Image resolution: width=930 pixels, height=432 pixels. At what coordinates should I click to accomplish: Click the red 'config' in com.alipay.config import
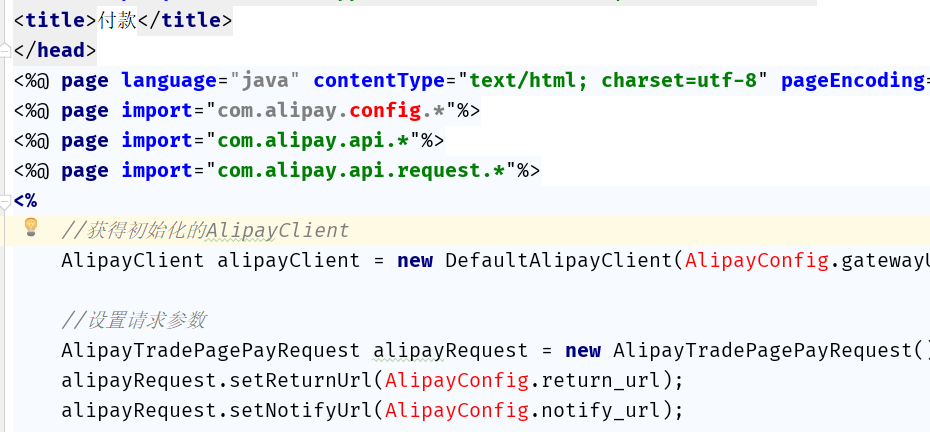385,110
